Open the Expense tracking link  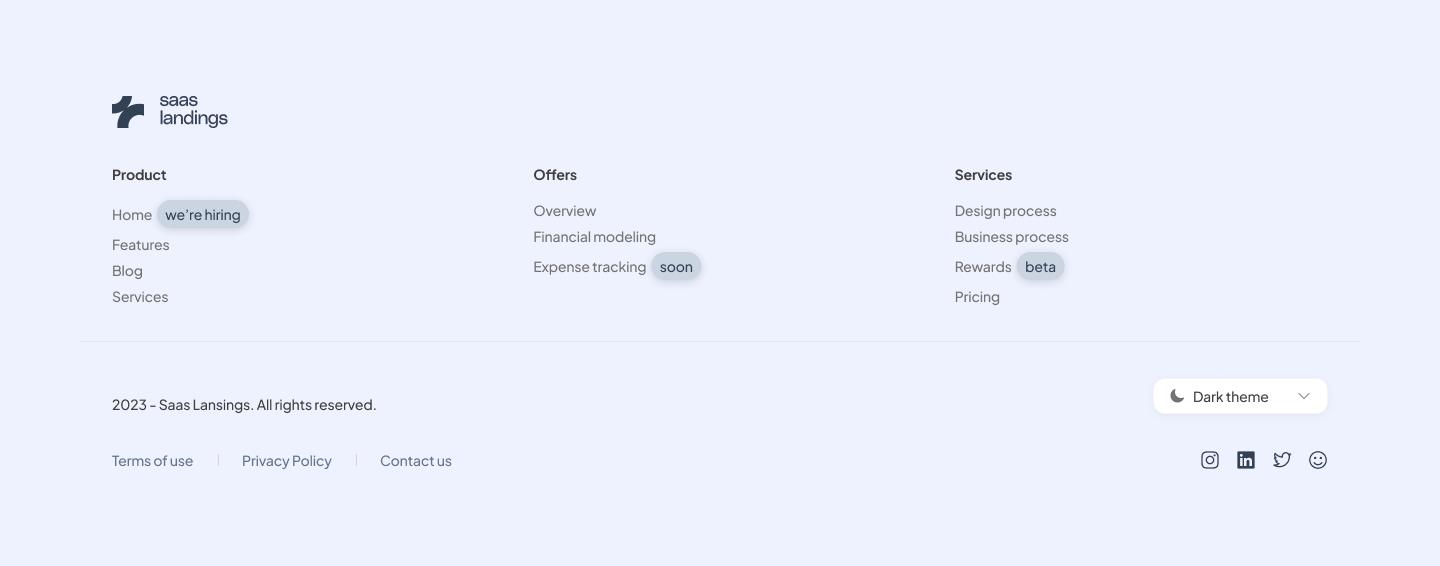click(589, 267)
